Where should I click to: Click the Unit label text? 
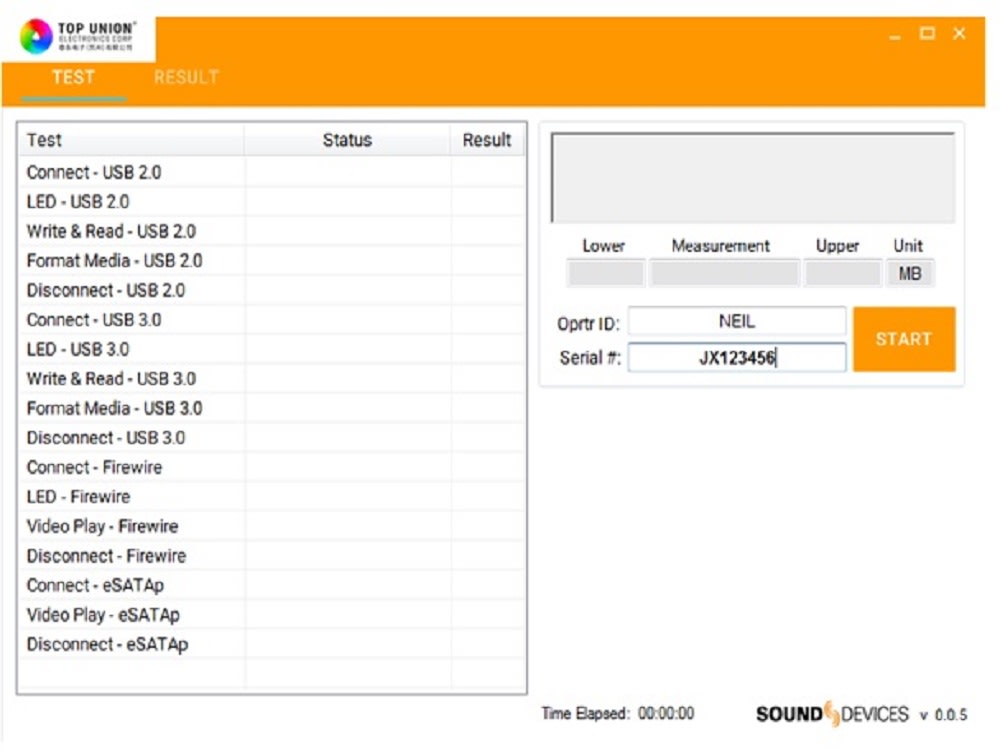tap(908, 246)
